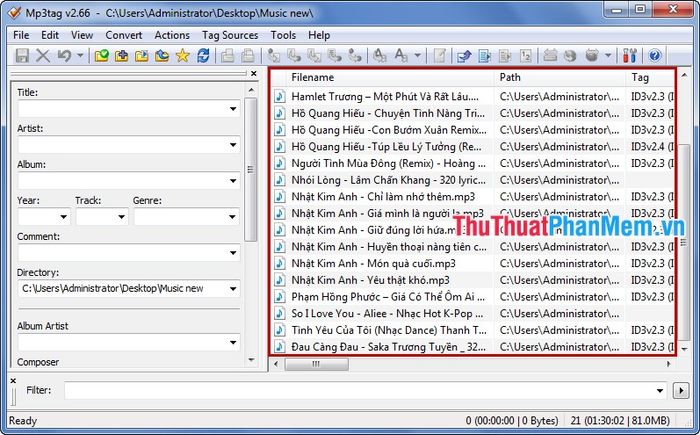Open the Track dropdown
Screen dimensions: 700x435
[121, 217]
